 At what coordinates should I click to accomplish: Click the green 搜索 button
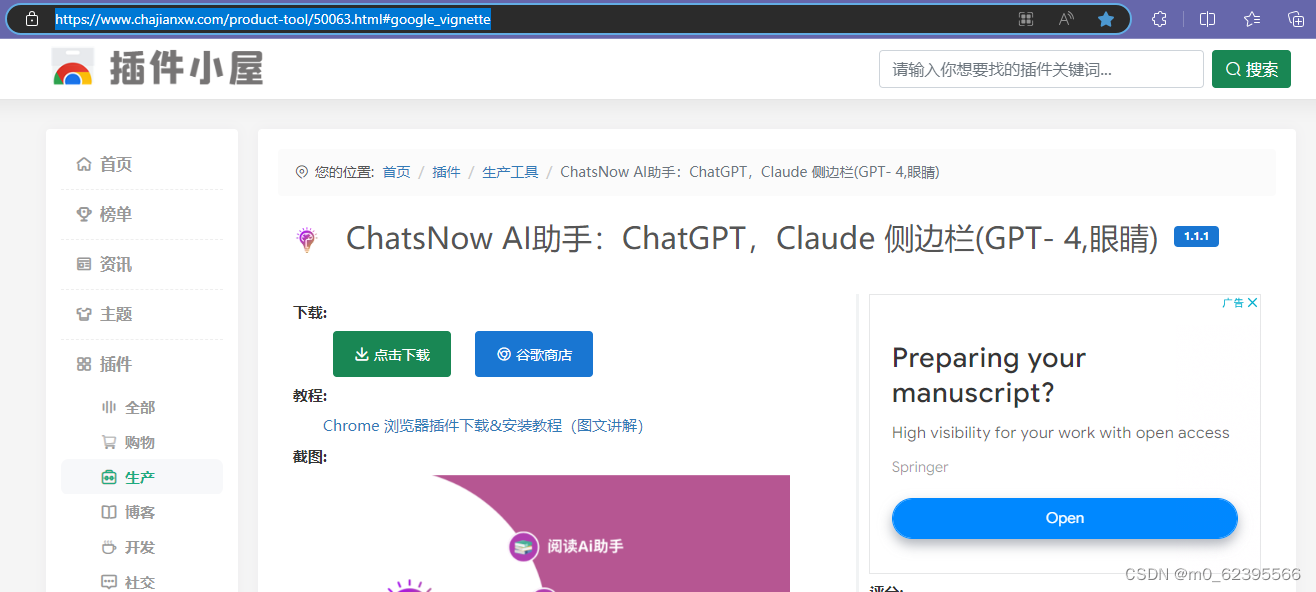tap(1251, 69)
